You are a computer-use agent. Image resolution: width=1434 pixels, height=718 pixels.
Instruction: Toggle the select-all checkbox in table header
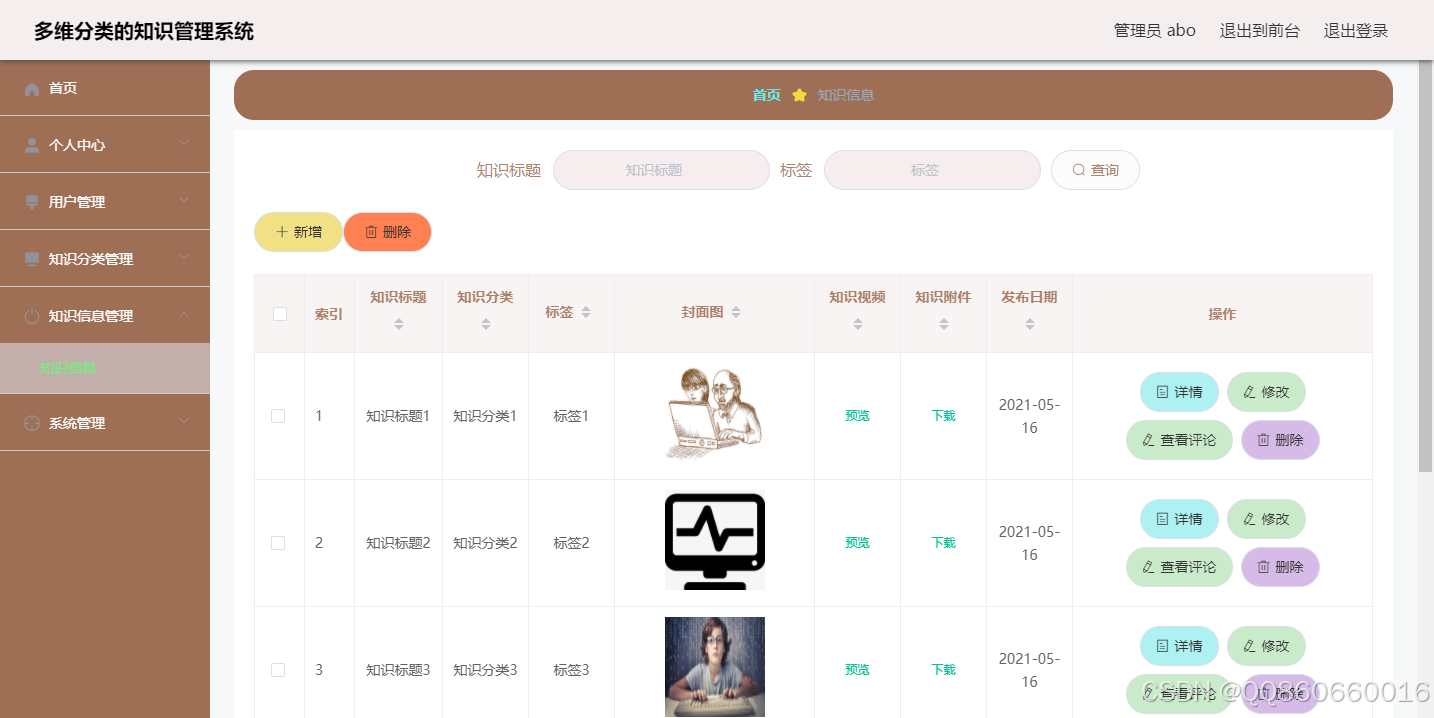[280, 314]
